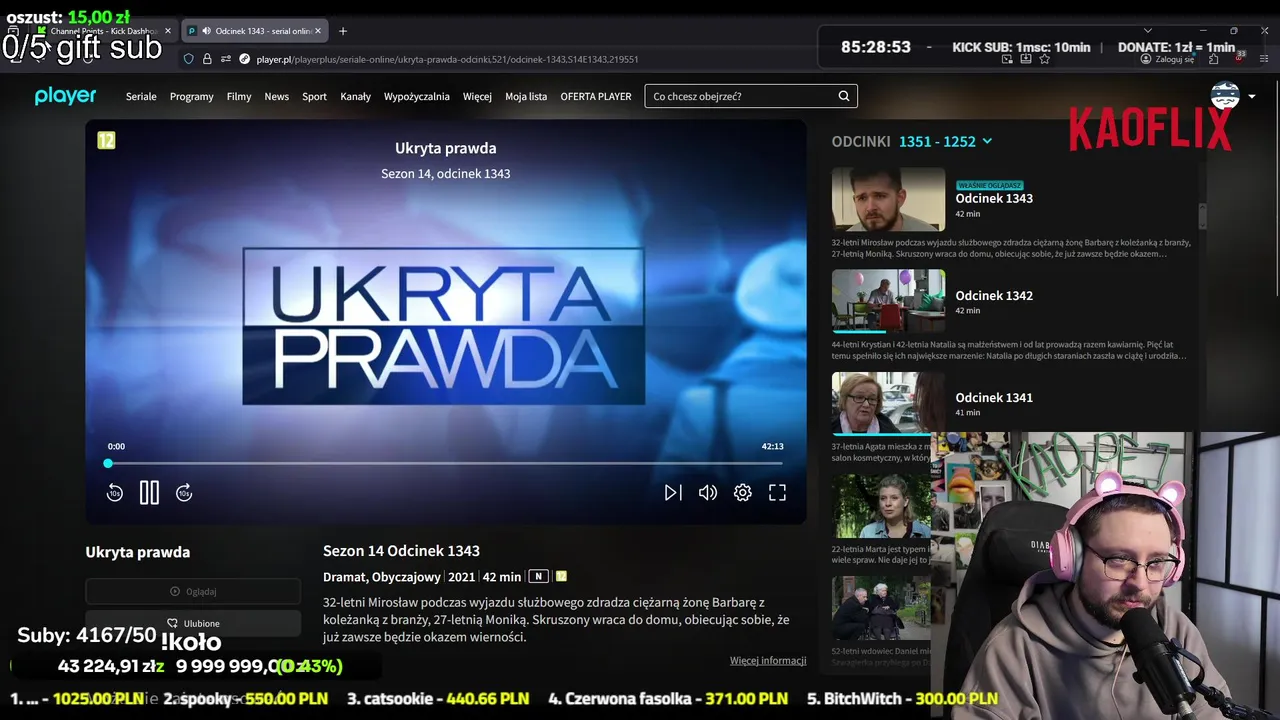The image size is (1280, 720).
Task: Open Odcinek 1341 thumbnail
Action: tap(888, 403)
